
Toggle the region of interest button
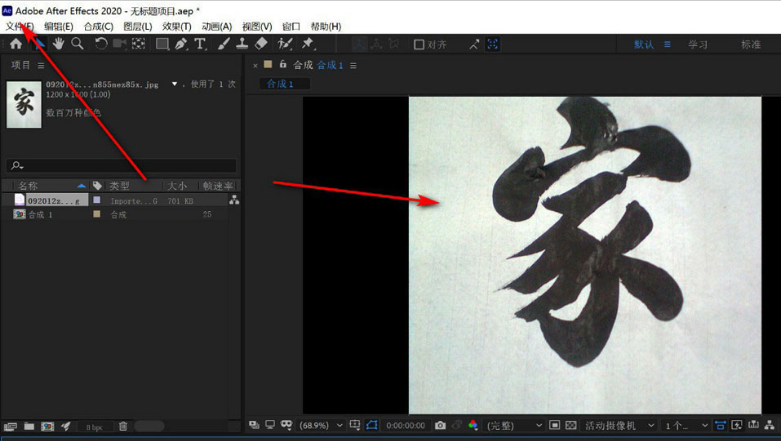372,426
